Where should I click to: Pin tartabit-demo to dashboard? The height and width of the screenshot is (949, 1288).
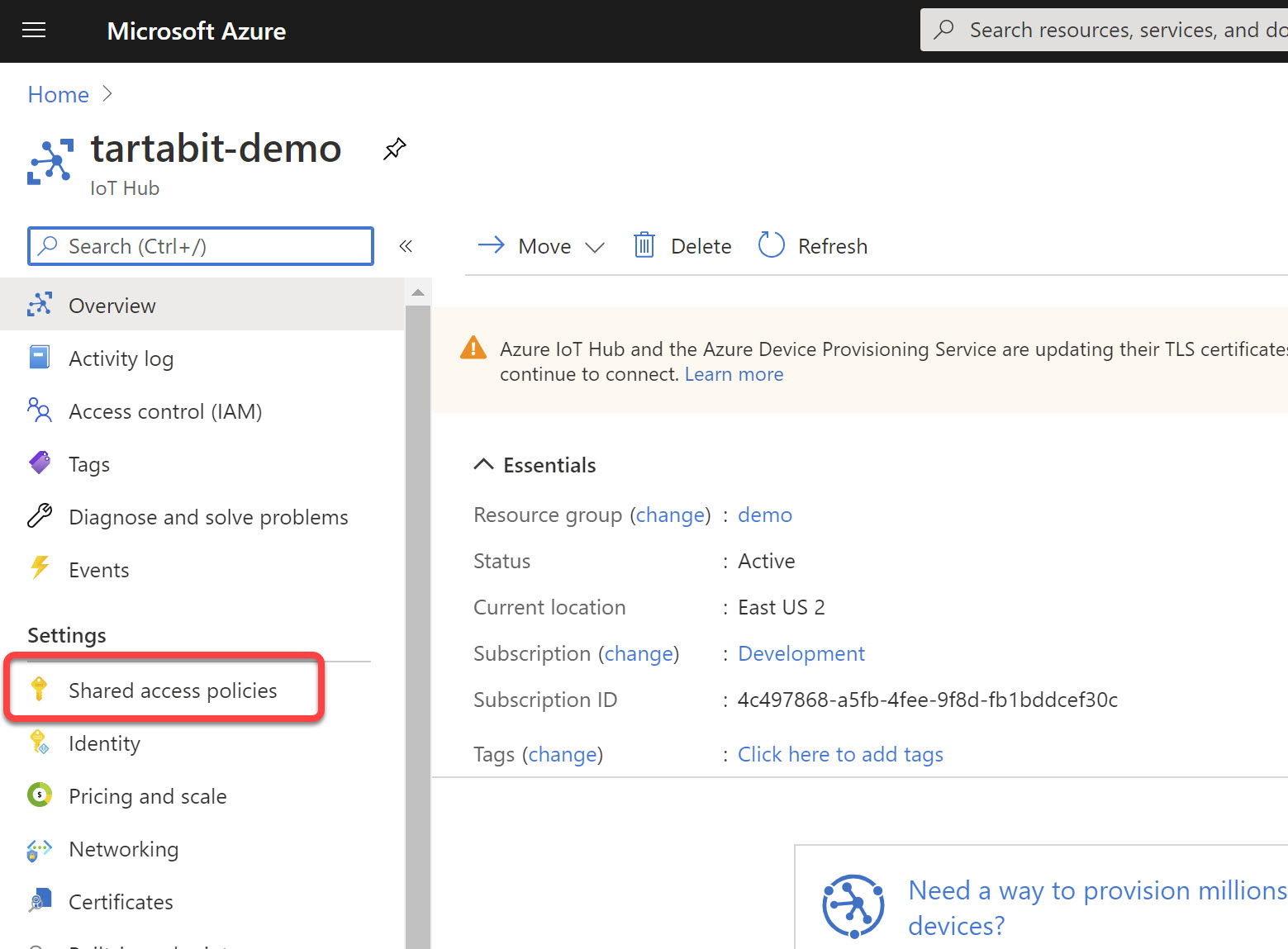(x=395, y=149)
